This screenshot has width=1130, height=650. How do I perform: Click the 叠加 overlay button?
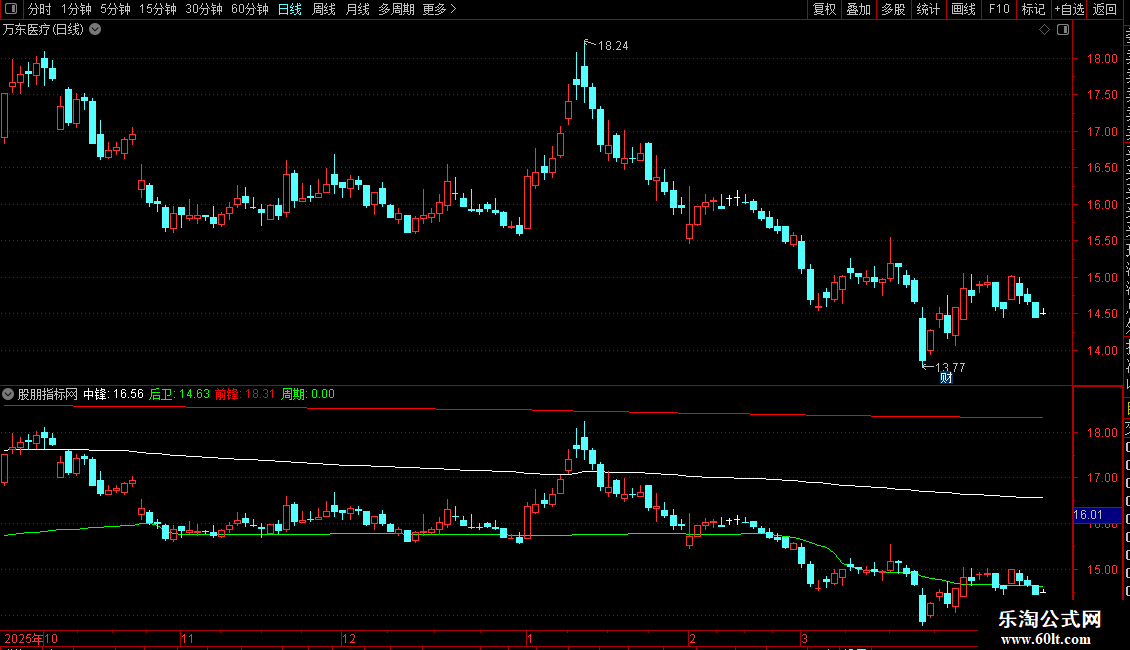[x=859, y=9]
